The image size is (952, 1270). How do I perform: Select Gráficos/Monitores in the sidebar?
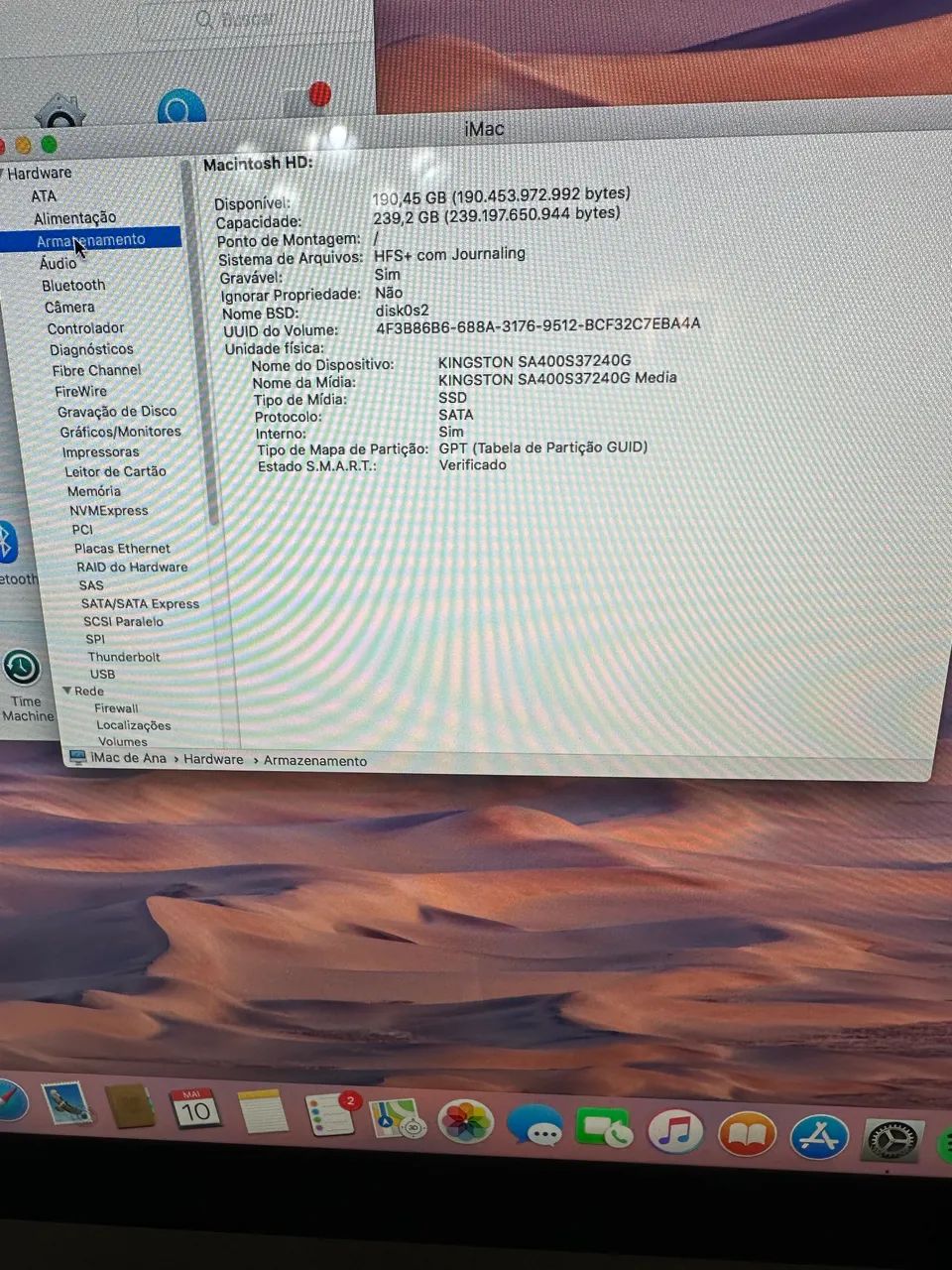(120, 432)
